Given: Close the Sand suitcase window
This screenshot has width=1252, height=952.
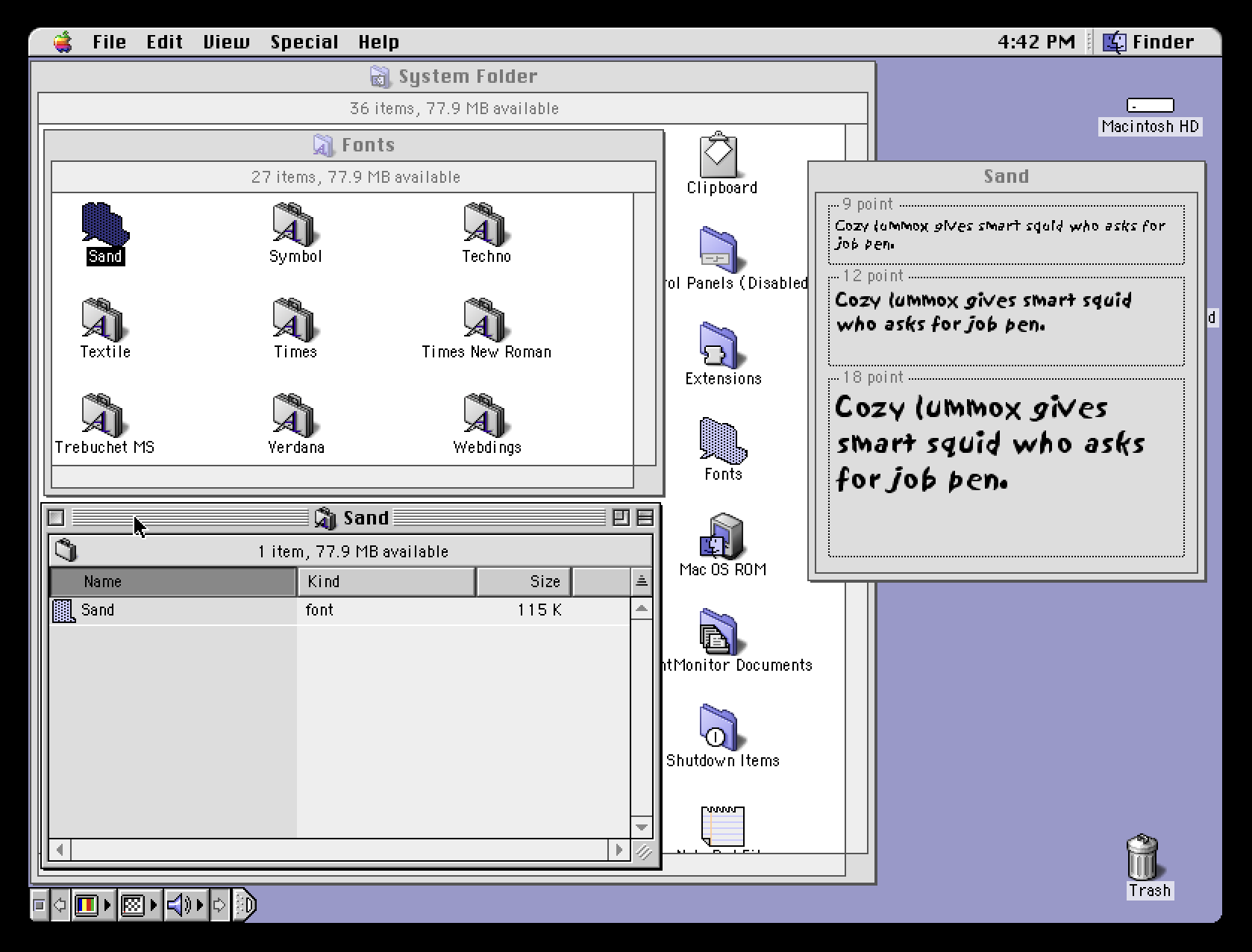Looking at the screenshot, I should pyautogui.click(x=56, y=517).
